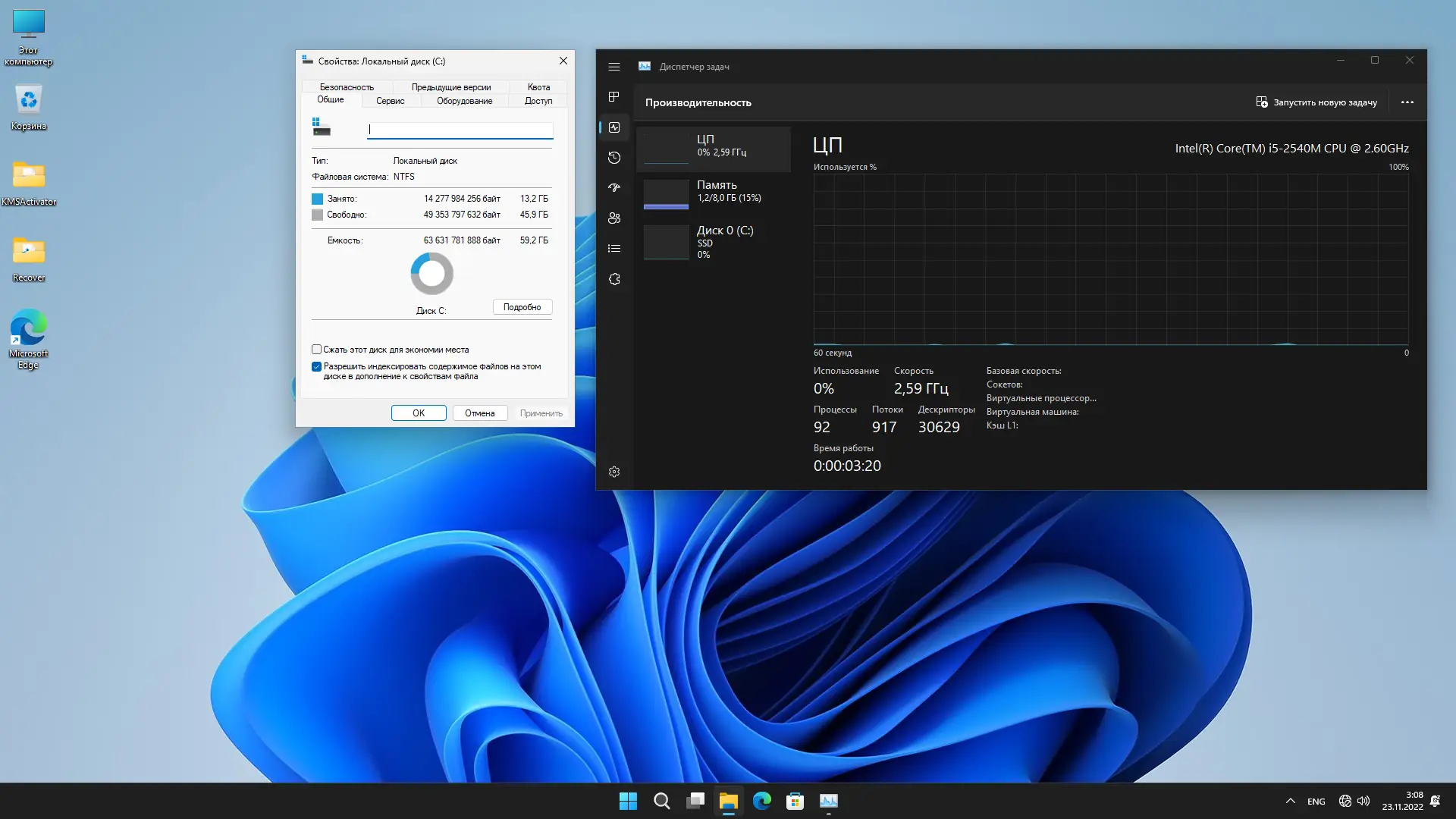Click Запустить новую задачу in Task Manager
This screenshot has height=819, width=1456.
(x=1318, y=102)
